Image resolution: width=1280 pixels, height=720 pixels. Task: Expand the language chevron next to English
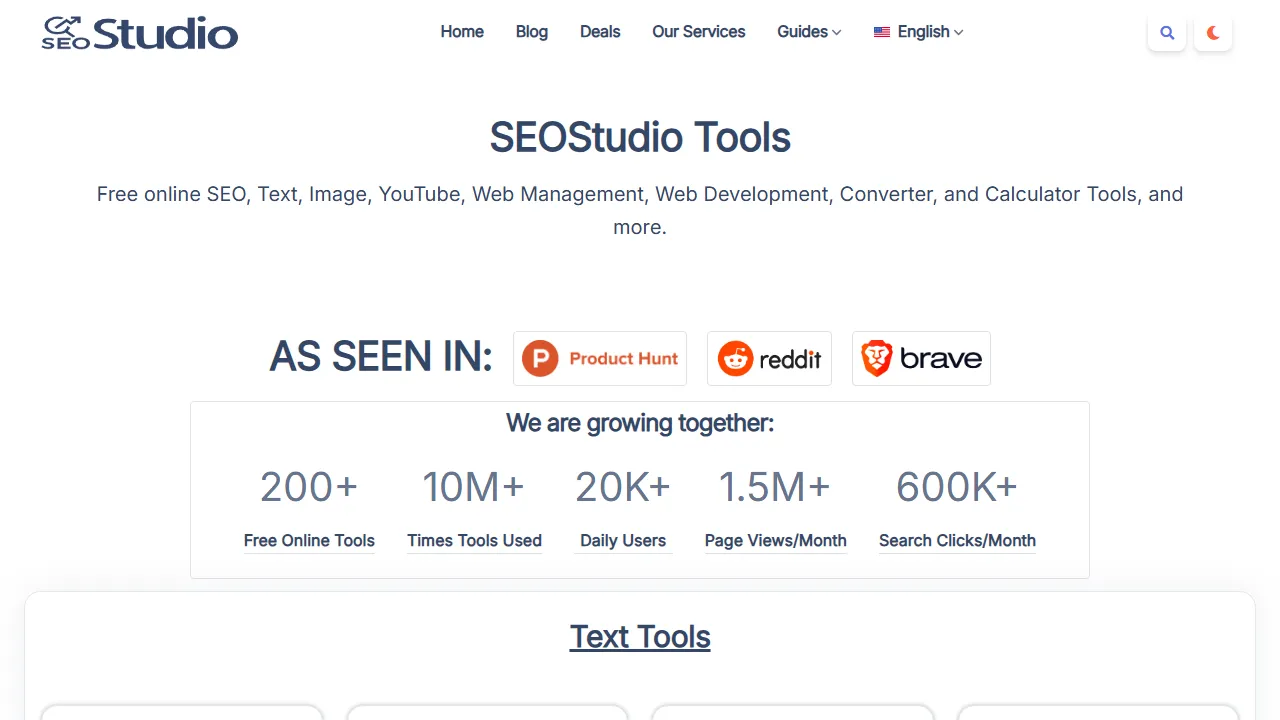(958, 32)
